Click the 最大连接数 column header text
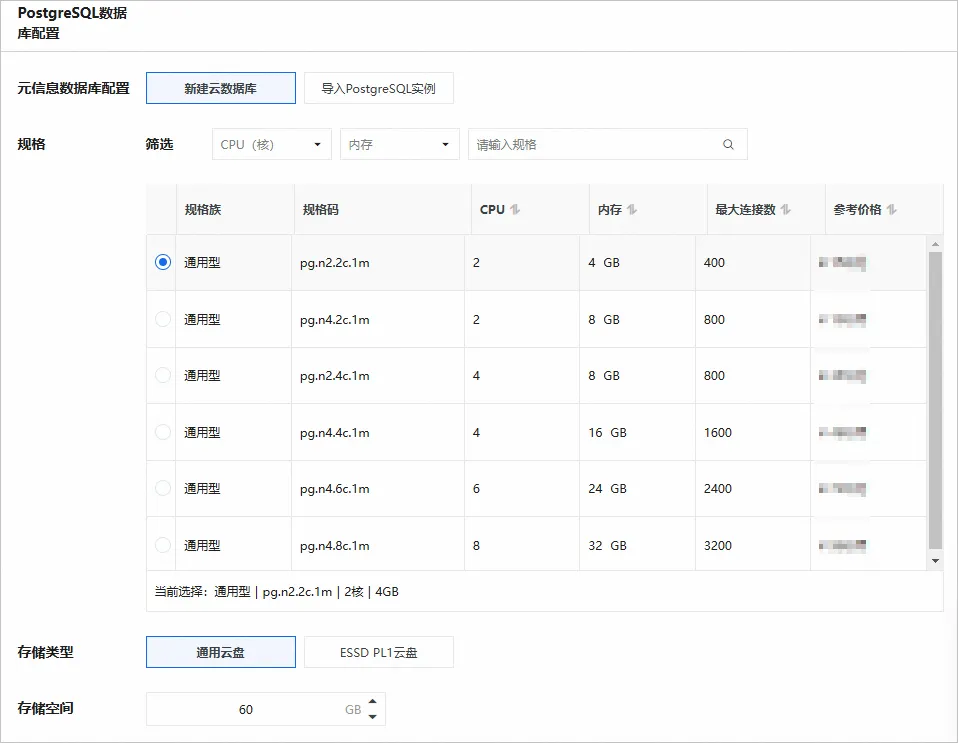 pos(745,210)
